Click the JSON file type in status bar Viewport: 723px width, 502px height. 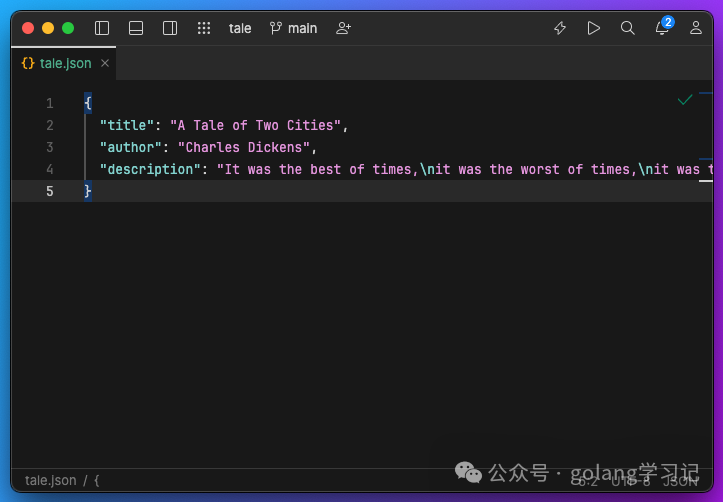coord(680,482)
